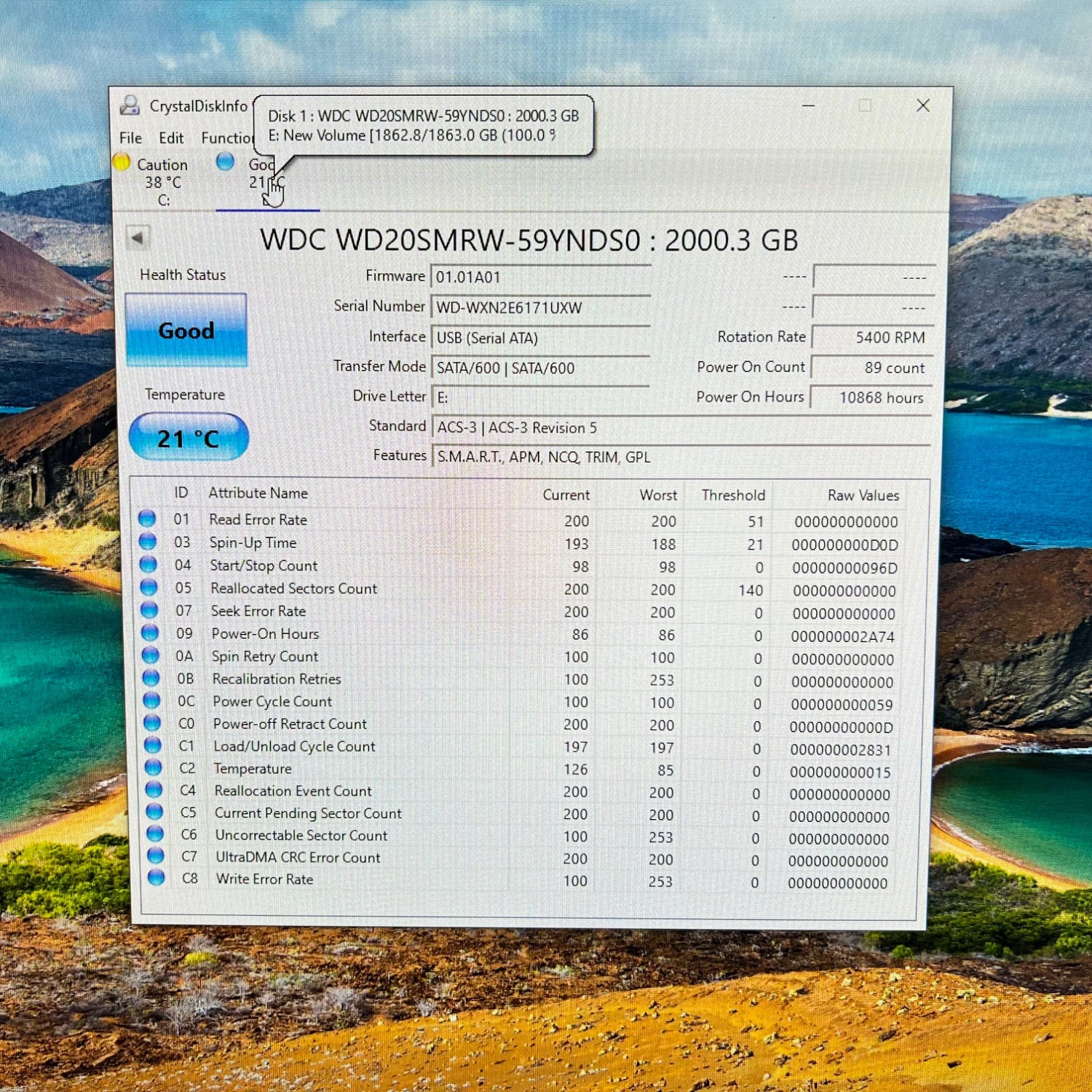Image resolution: width=1092 pixels, height=1092 pixels.
Task: Close the CrystalDiskInfo window
Action: tap(923, 106)
